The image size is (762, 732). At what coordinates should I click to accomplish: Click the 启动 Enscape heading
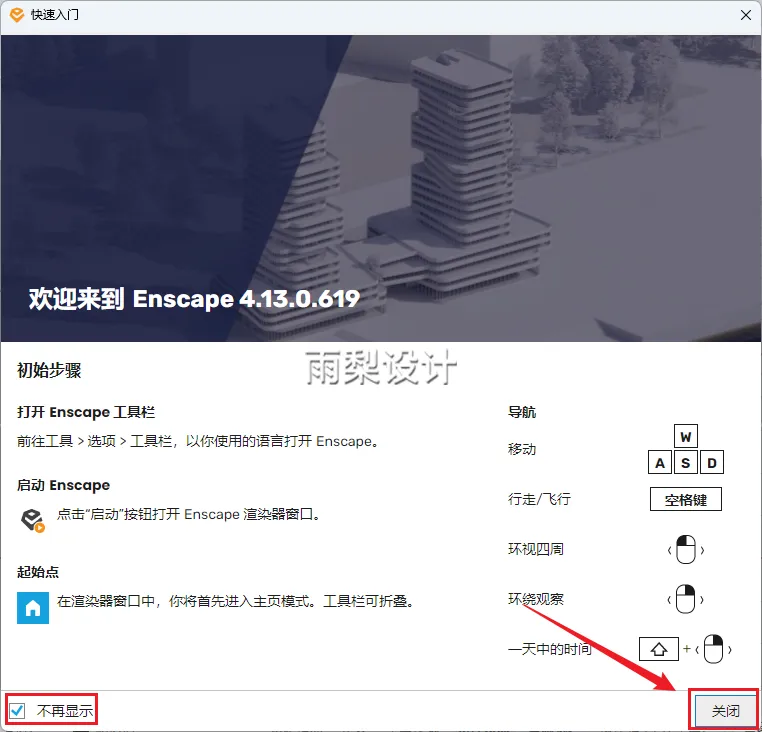[64, 485]
